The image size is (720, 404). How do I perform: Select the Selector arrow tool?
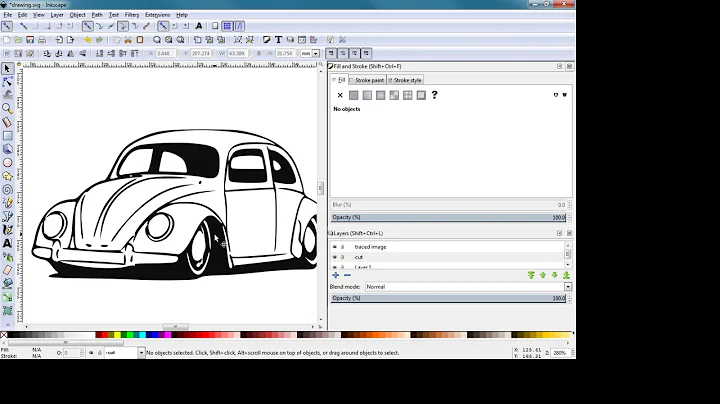[7, 68]
